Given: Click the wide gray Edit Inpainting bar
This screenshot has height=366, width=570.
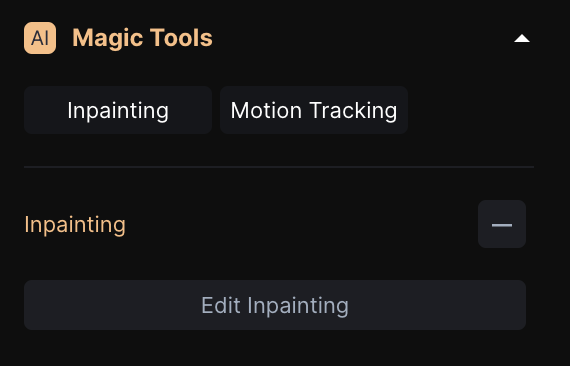Looking at the screenshot, I should coord(275,305).
